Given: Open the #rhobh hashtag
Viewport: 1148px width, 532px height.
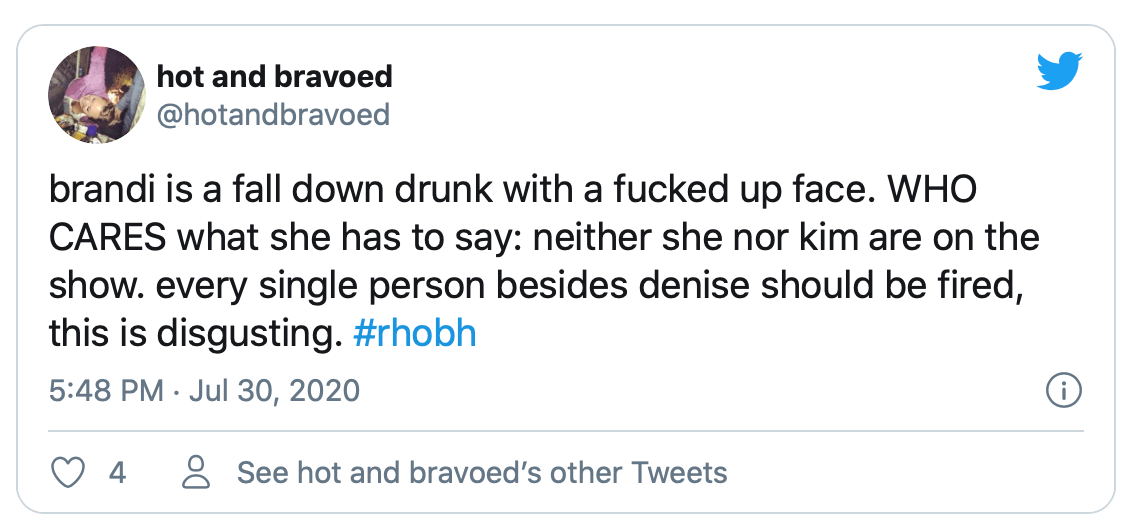Looking at the screenshot, I should click(415, 333).
